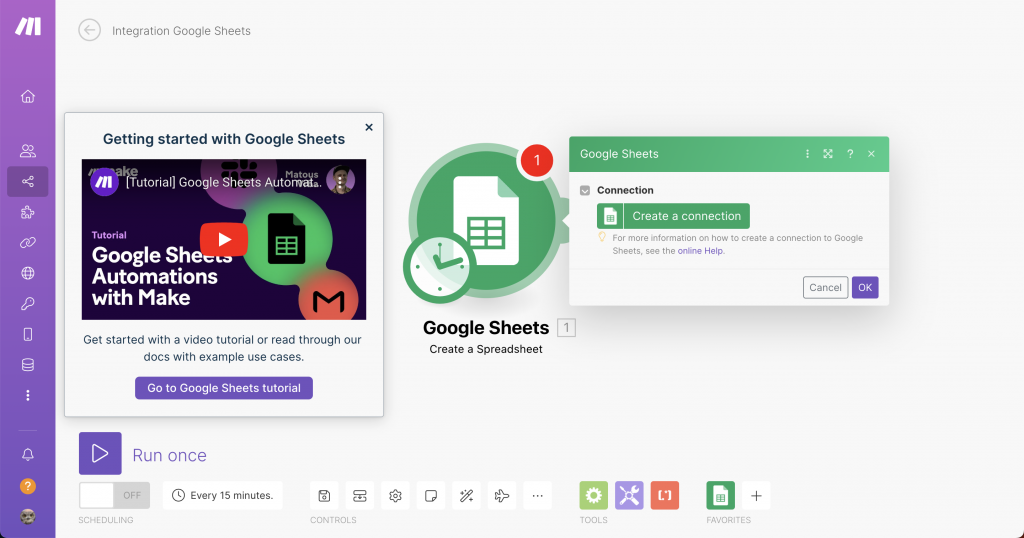The width and height of the screenshot is (1024, 538).
Task: Open the Data stores database icon
Action: 27,365
